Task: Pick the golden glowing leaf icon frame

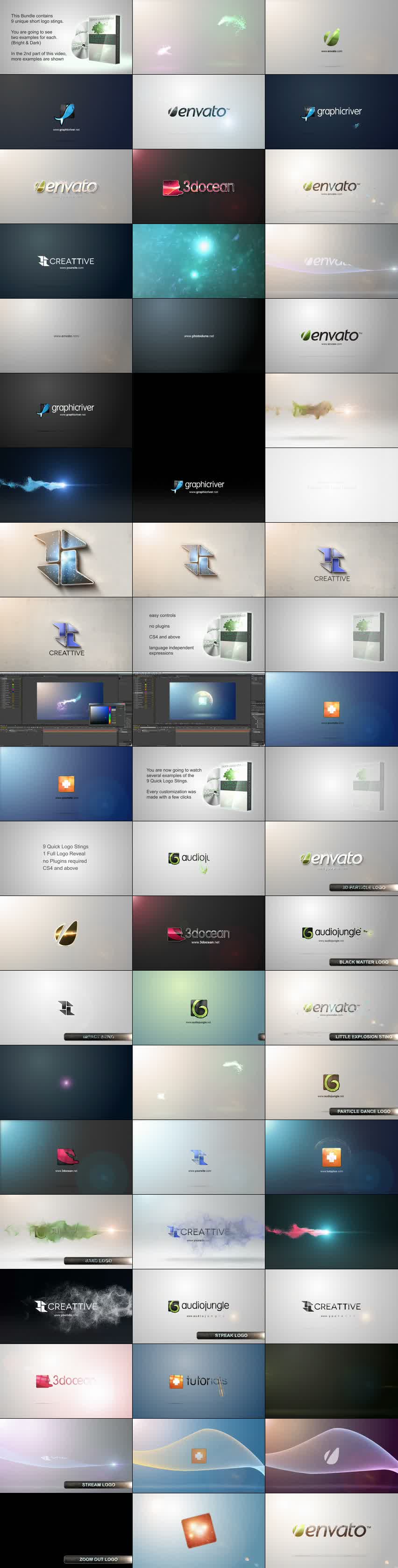Action: click(x=66, y=933)
